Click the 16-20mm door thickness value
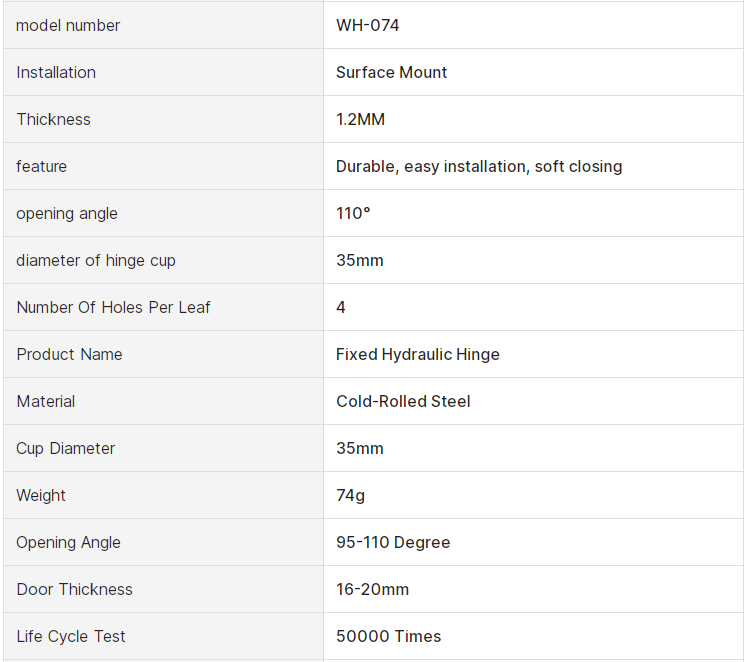This screenshot has width=747, height=662. (x=372, y=589)
